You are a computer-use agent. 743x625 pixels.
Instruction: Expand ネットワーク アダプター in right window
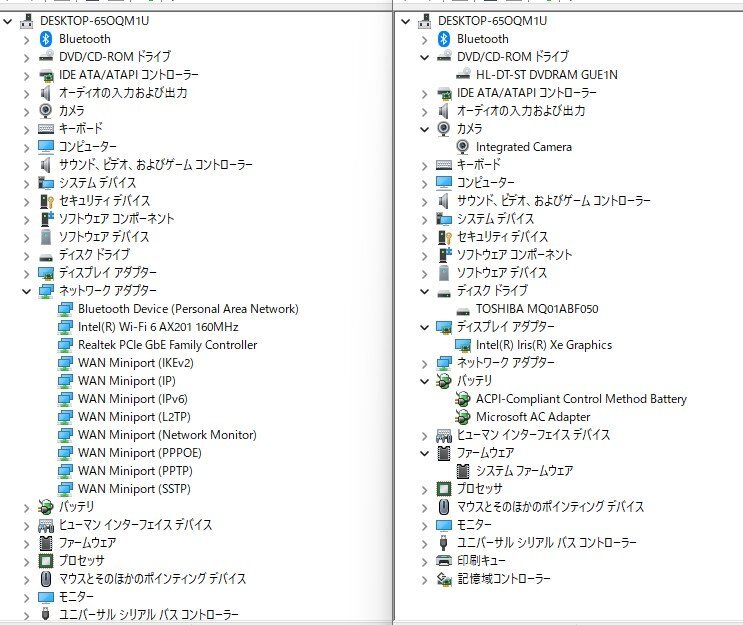point(425,364)
